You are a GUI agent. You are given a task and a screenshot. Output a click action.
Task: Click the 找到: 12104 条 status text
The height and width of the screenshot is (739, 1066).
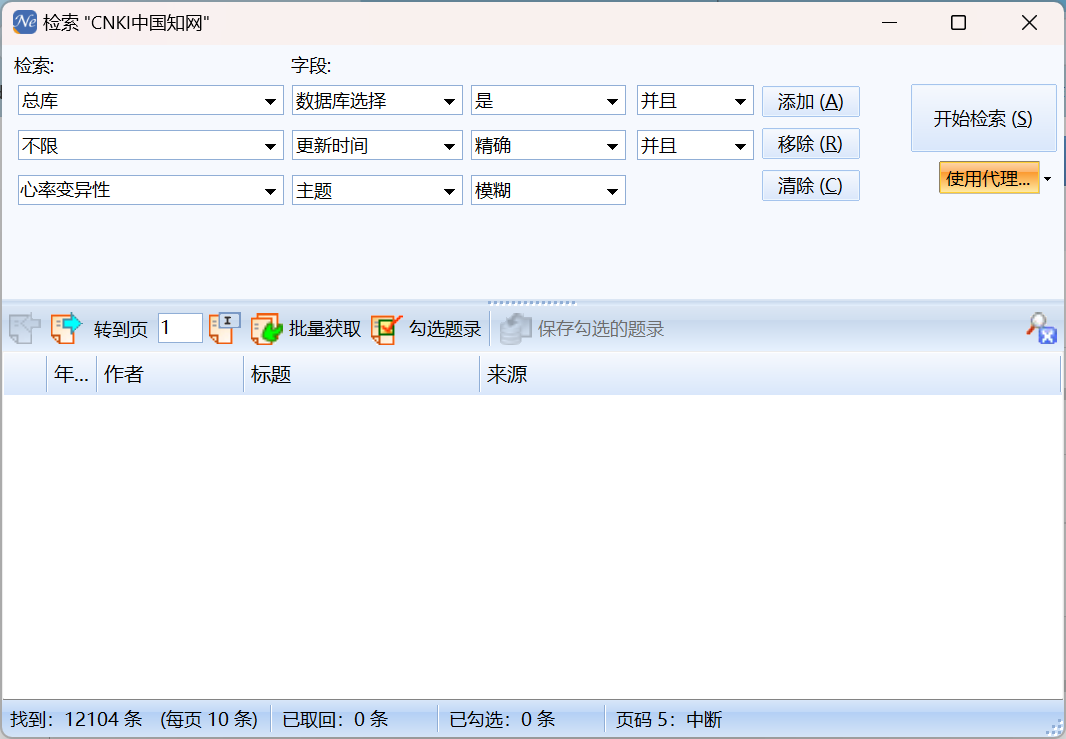[76, 719]
